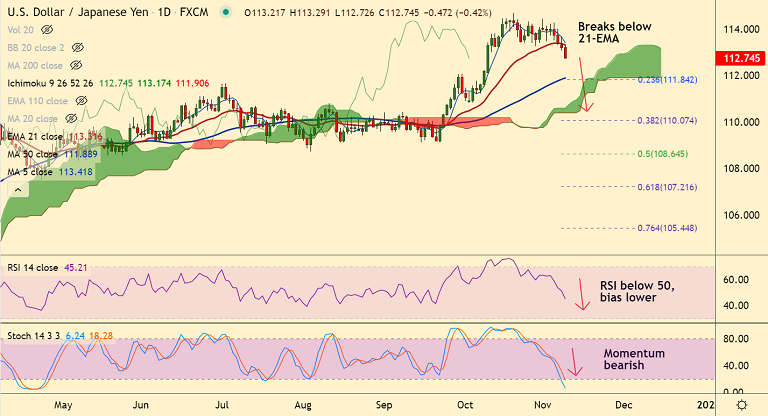
Task: Click the RSI value 45.21
Action: pos(75,268)
